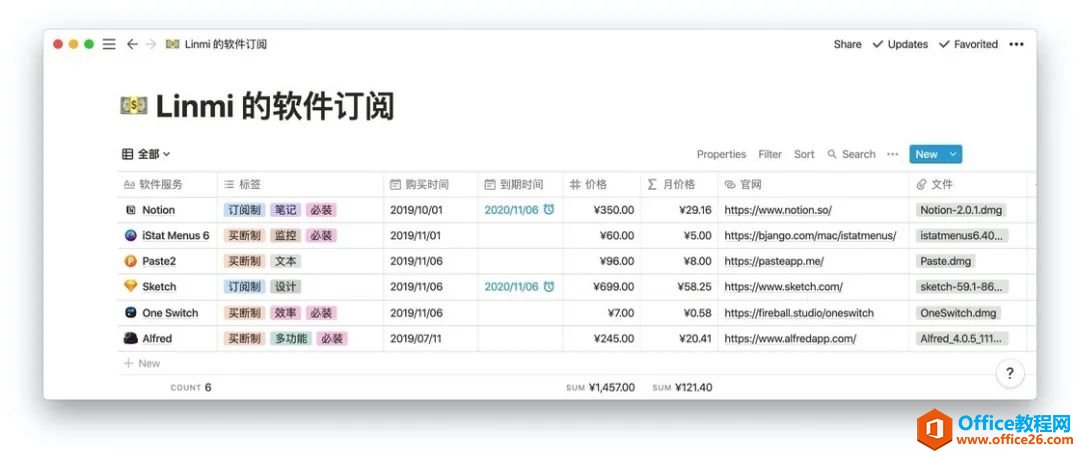Click the COUNT 6 calculation footer

coord(191,387)
